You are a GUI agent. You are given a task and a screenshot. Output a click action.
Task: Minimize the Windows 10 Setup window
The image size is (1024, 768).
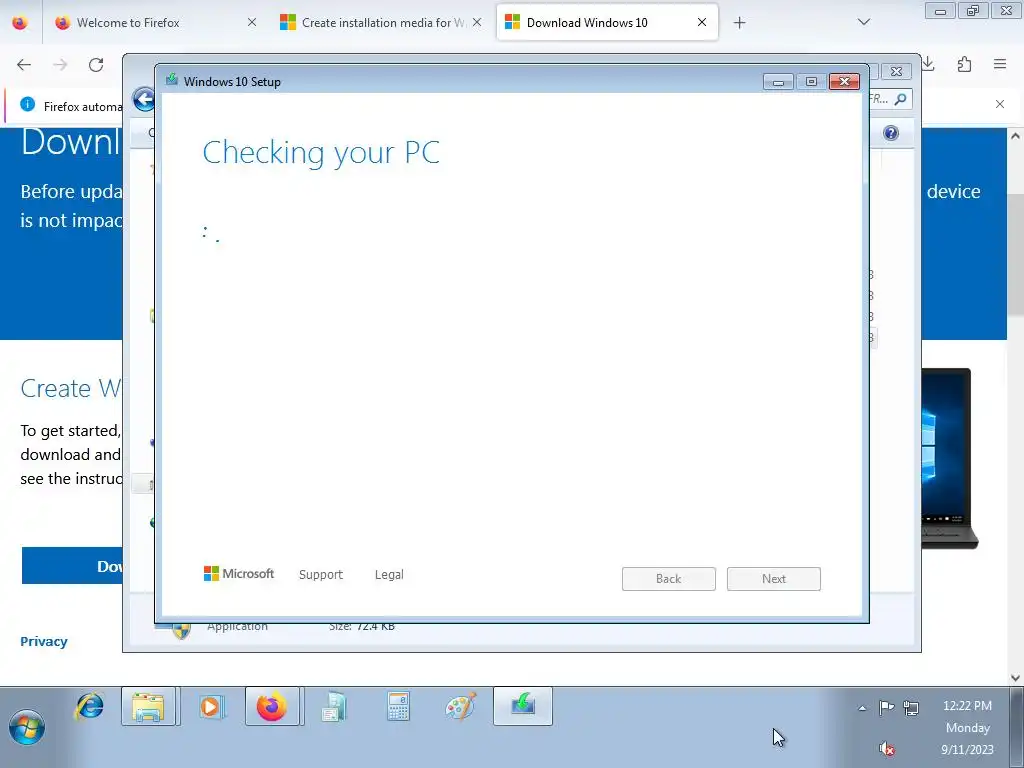[x=778, y=82]
